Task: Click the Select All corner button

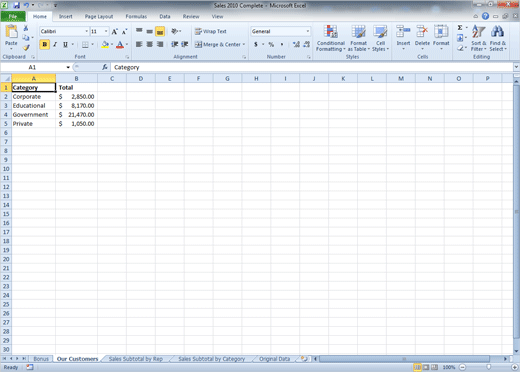Action: point(6,79)
